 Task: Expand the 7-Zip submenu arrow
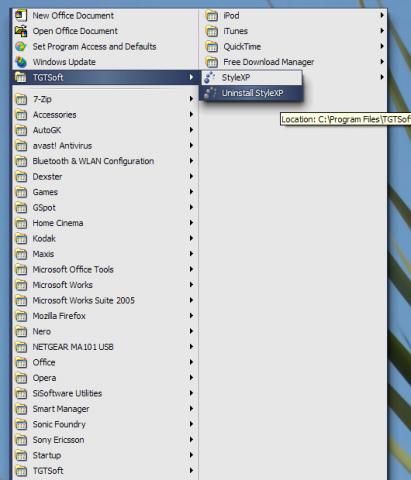pyautogui.click(x=191, y=99)
